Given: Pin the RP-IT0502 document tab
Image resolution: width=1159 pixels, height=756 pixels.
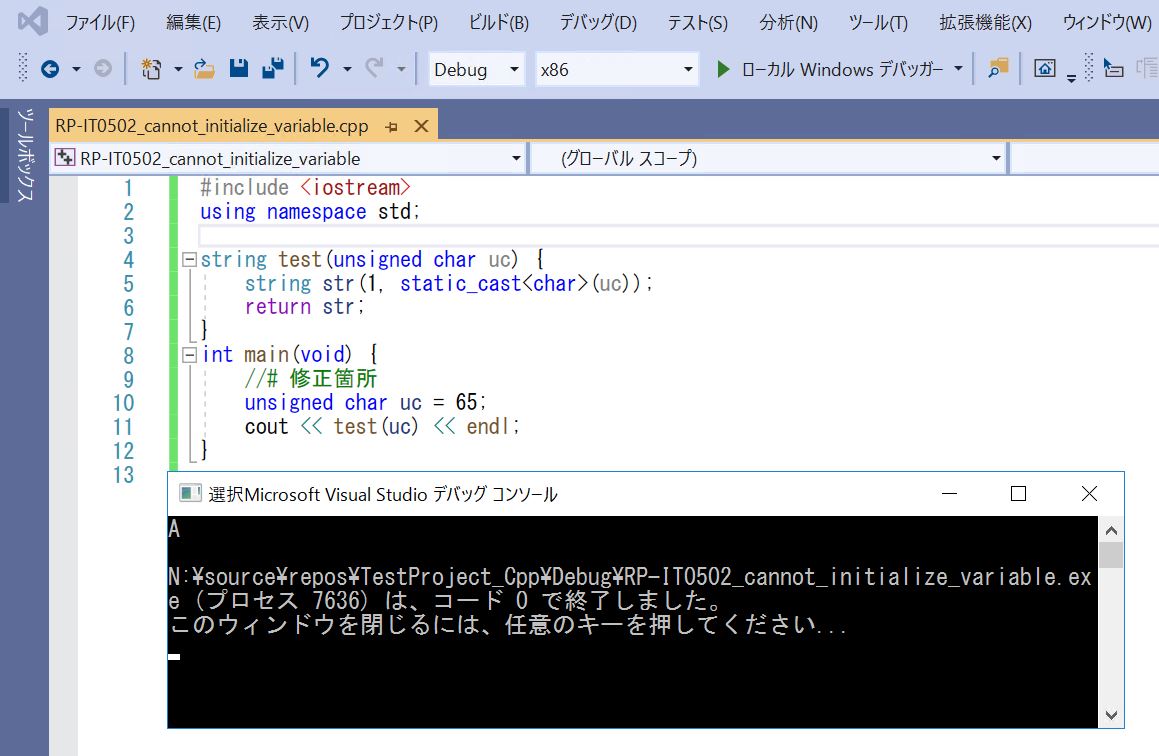Looking at the screenshot, I should click(x=390, y=127).
